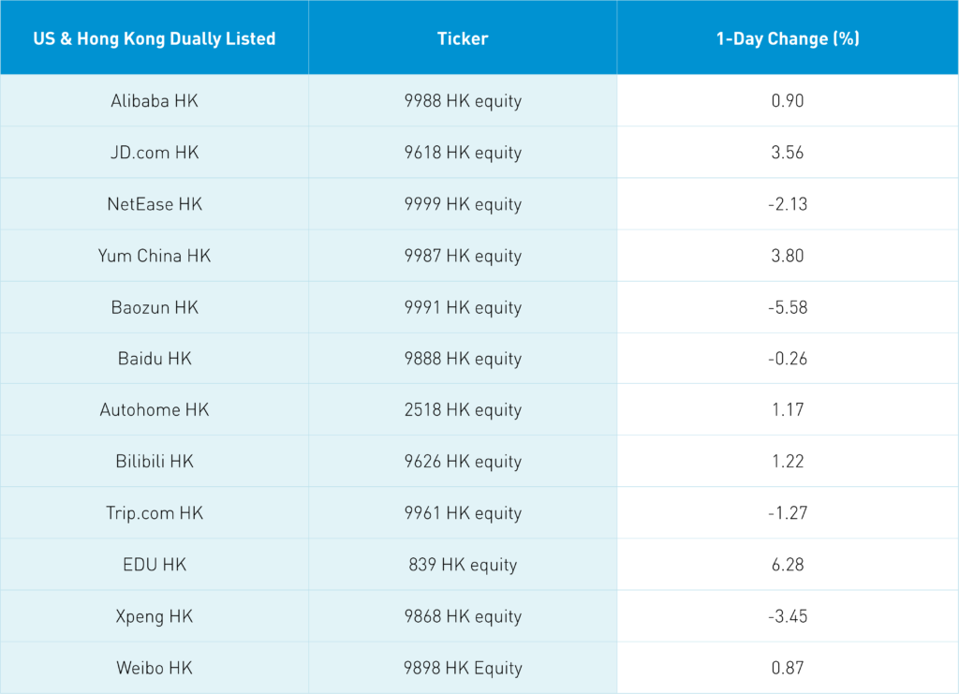Select the NetEase HK company name
Viewport: 959px width, 694px height.
pyautogui.click(x=154, y=204)
